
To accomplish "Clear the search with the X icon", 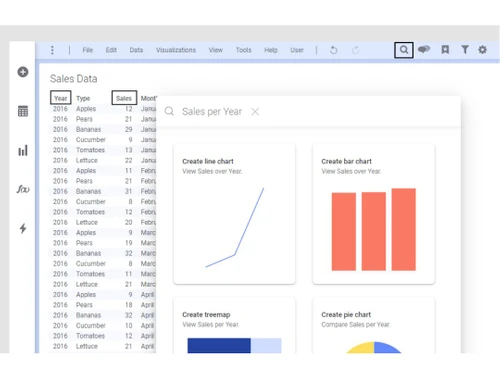I will point(255,112).
